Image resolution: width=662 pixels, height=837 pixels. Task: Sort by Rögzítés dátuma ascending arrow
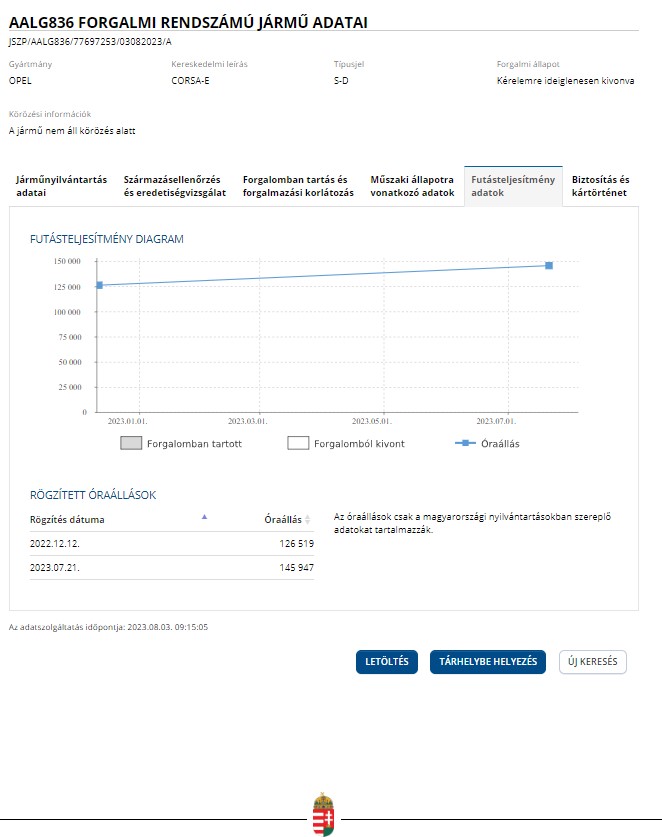(204, 517)
